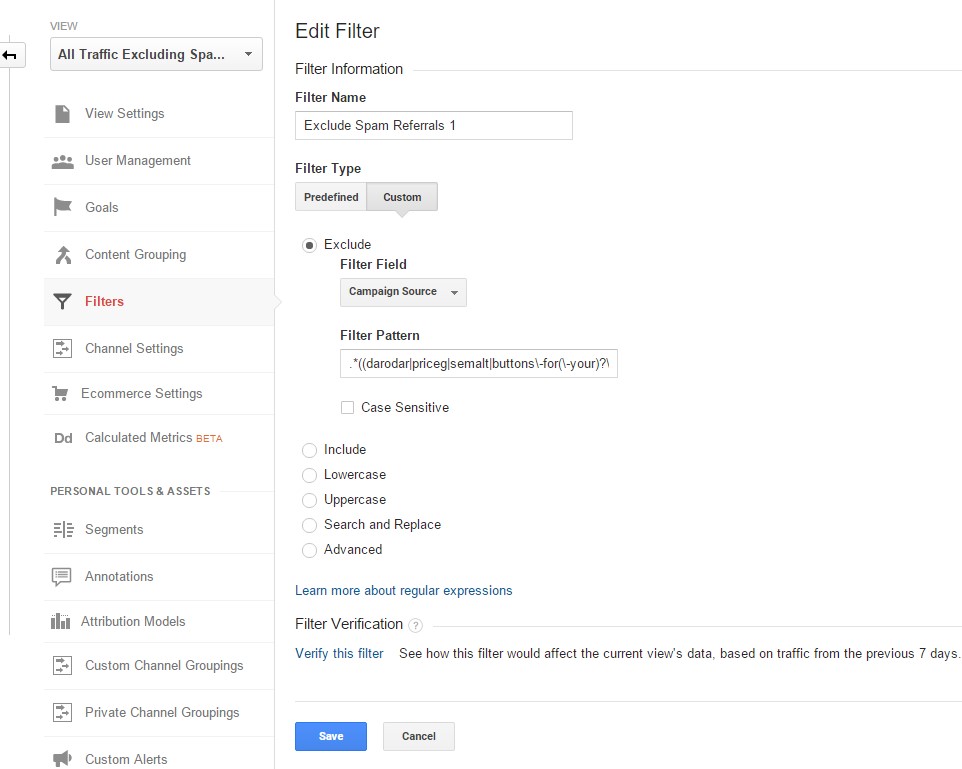The height and width of the screenshot is (769, 962).
Task: Select the Search and Replace option
Action: click(x=309, y=525)
